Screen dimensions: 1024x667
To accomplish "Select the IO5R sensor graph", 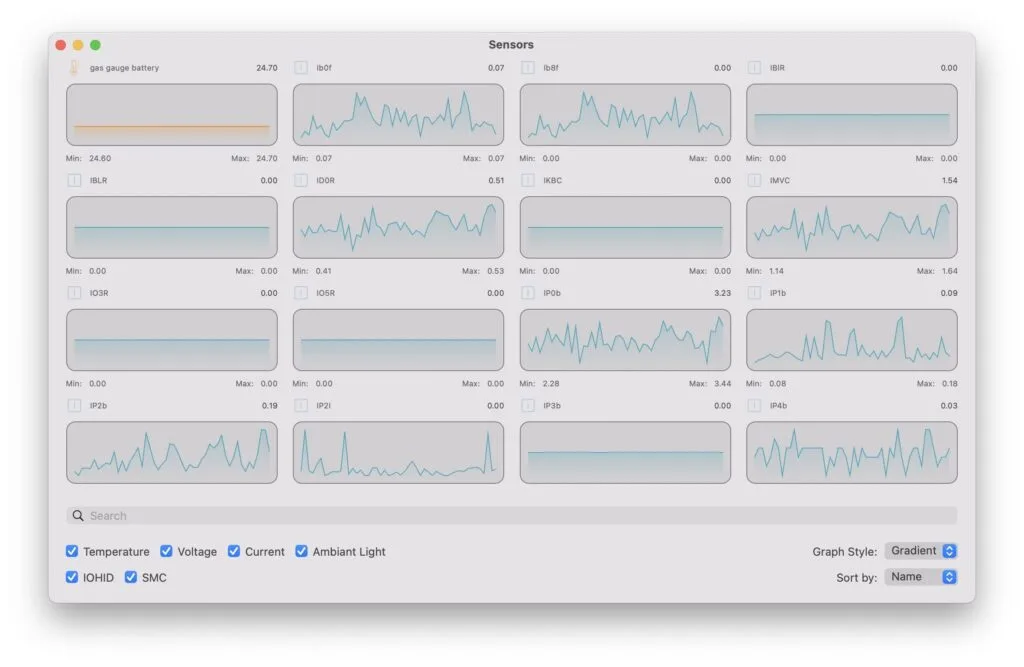I will click(398, 340).
